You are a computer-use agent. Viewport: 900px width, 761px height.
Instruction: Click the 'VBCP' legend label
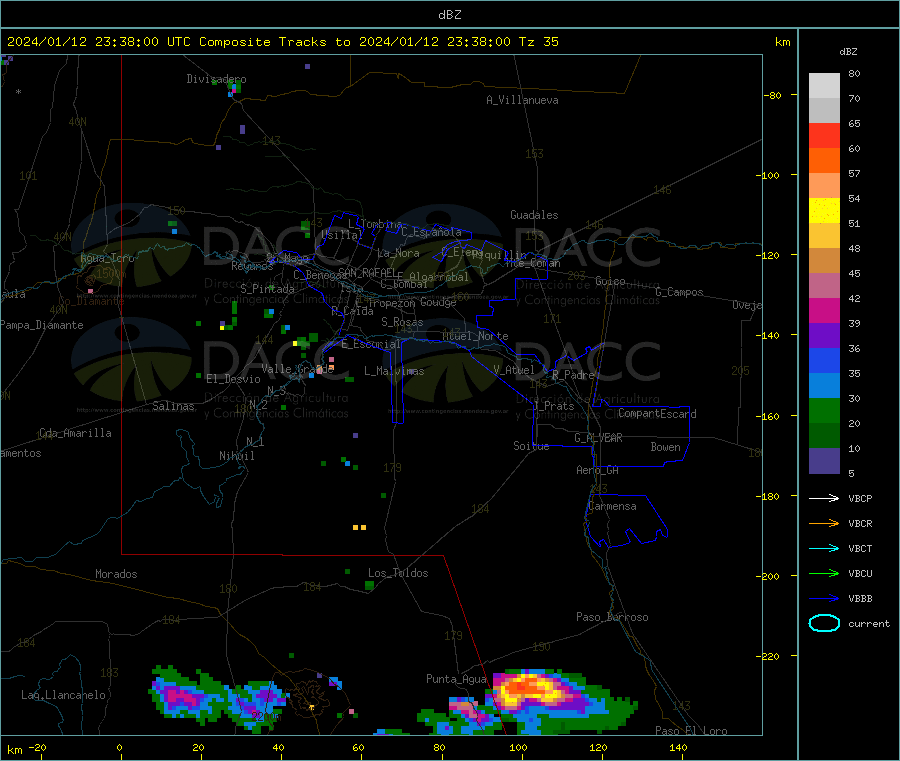point(860,498)
